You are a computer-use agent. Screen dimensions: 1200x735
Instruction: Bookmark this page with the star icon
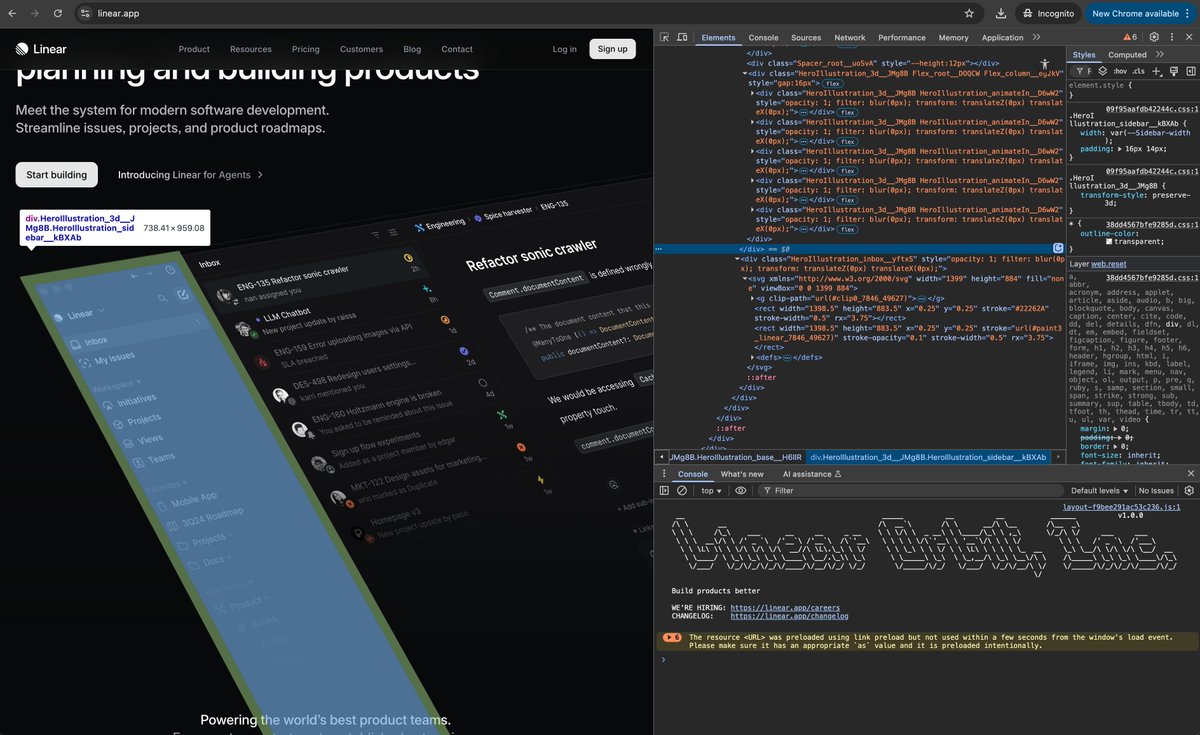pos(969,13)
